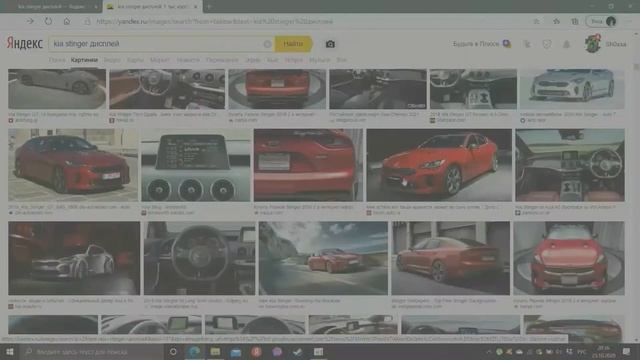Screen dimensions: 640x360
Task: Open Yandex safe search shield icon
Action: click(547, 44)
